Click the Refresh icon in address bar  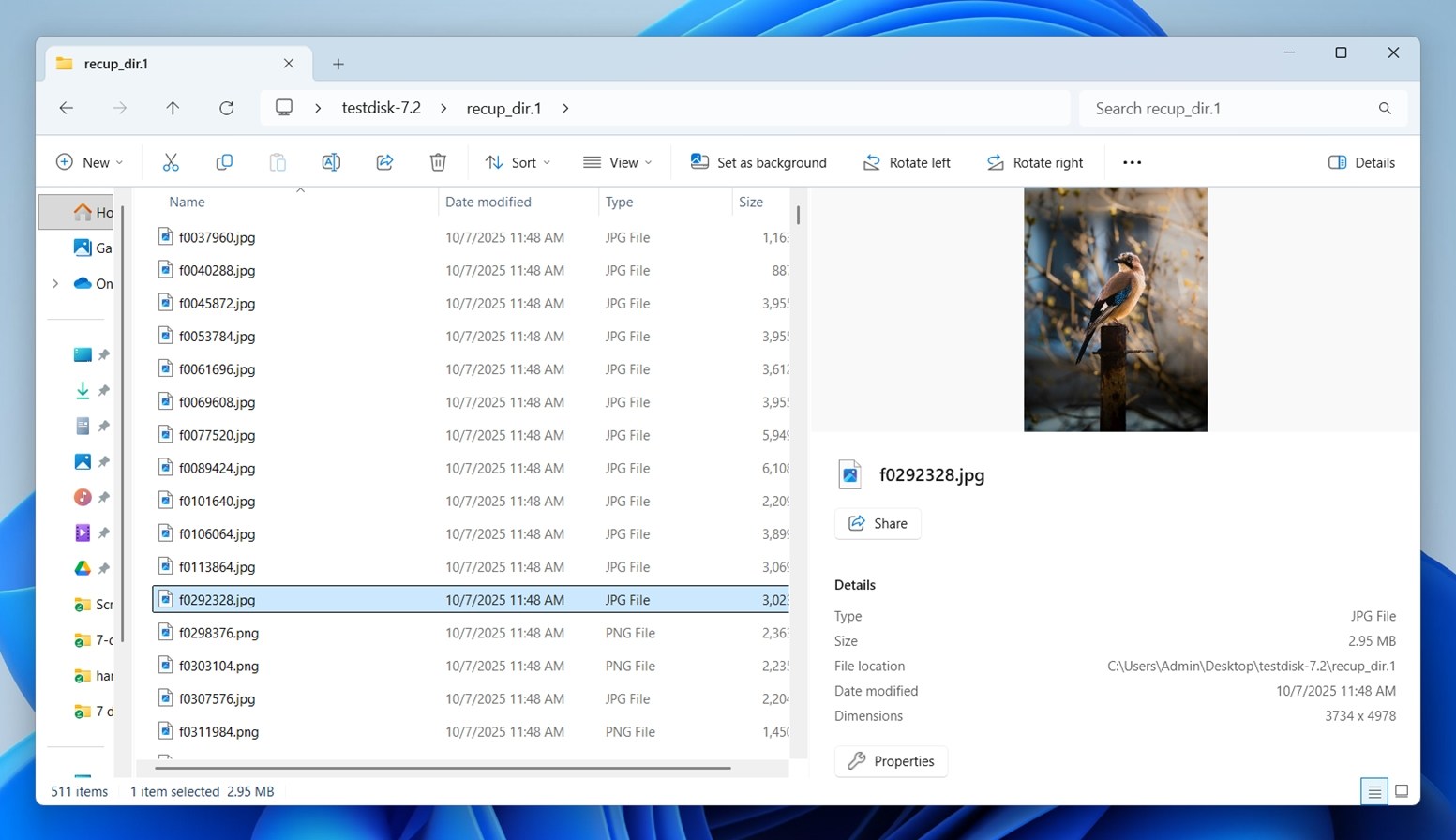coord(226,108)
